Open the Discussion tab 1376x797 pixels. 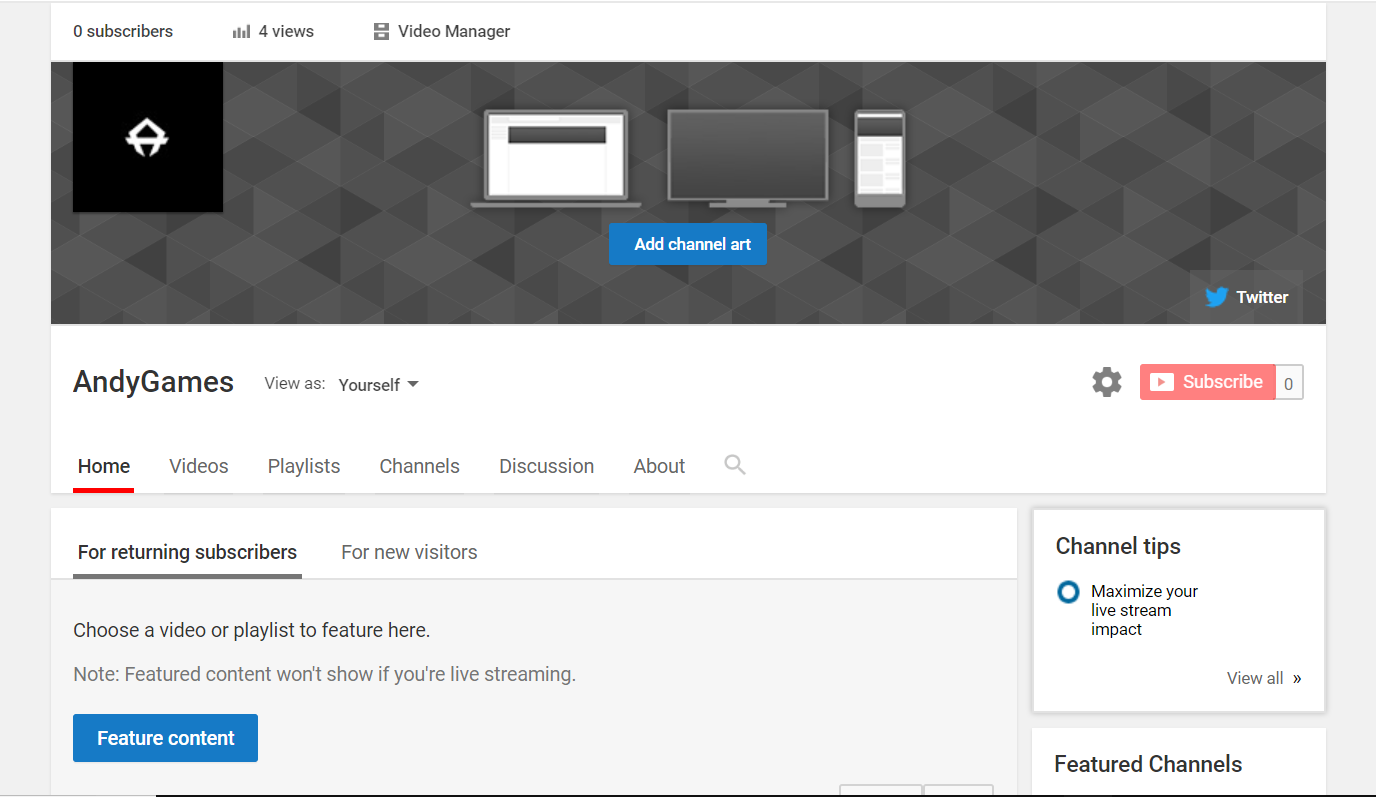pos(547,467)
